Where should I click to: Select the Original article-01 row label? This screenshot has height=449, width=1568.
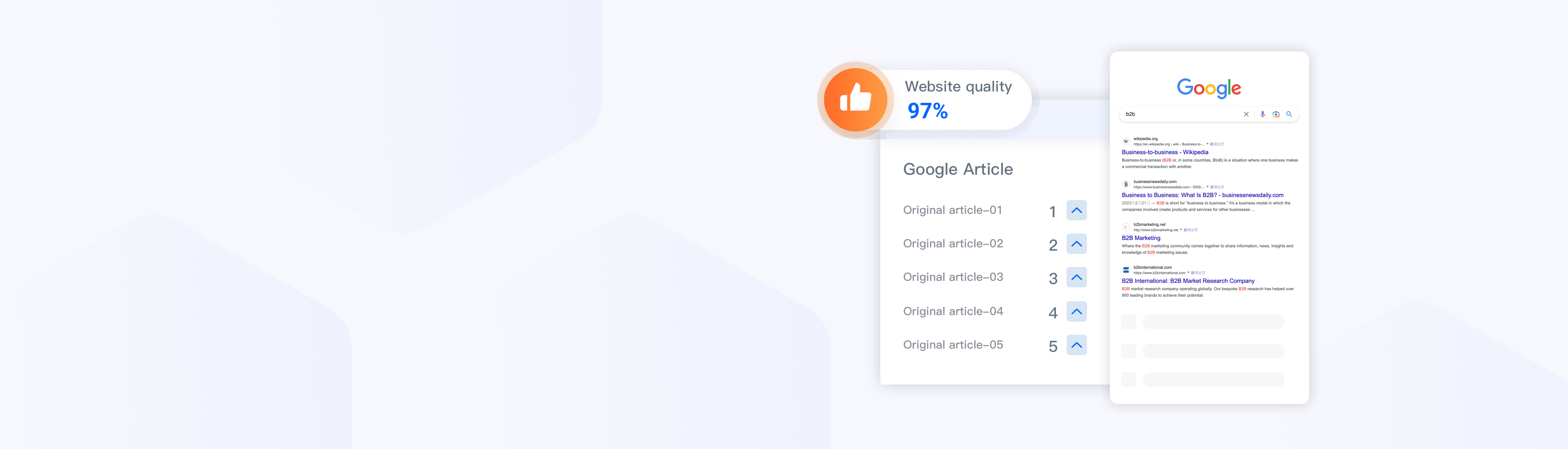952,210
